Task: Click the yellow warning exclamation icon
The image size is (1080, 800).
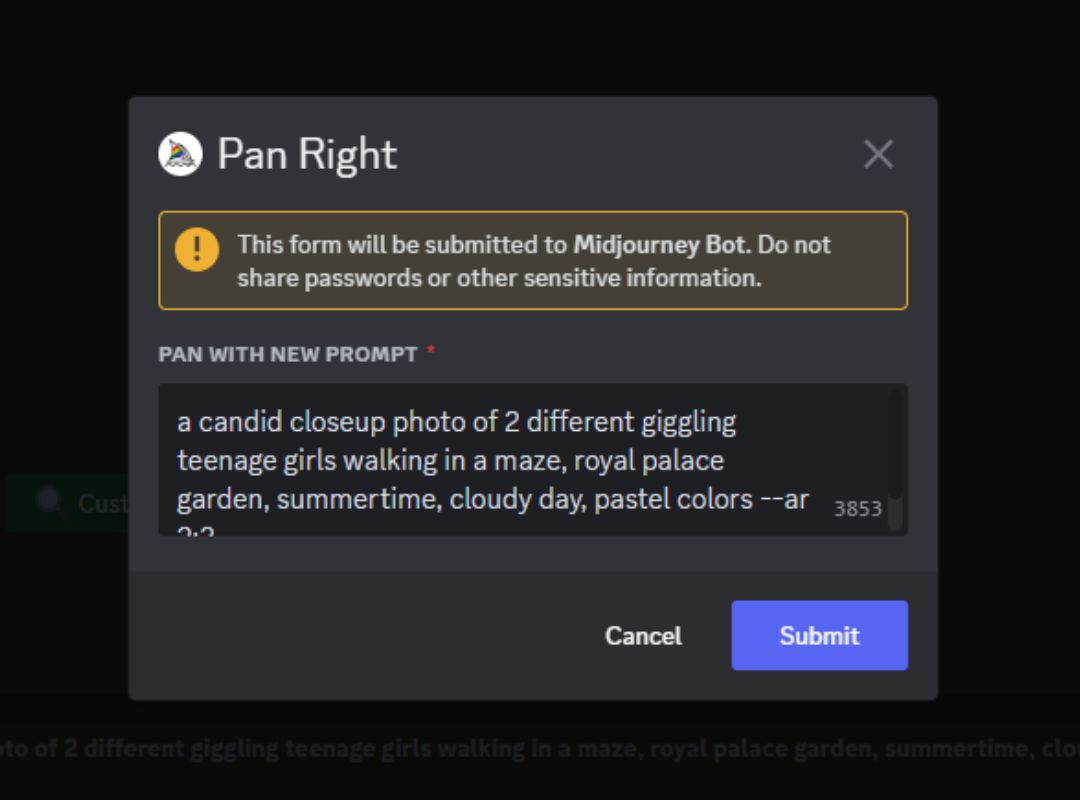Action: 196,249
